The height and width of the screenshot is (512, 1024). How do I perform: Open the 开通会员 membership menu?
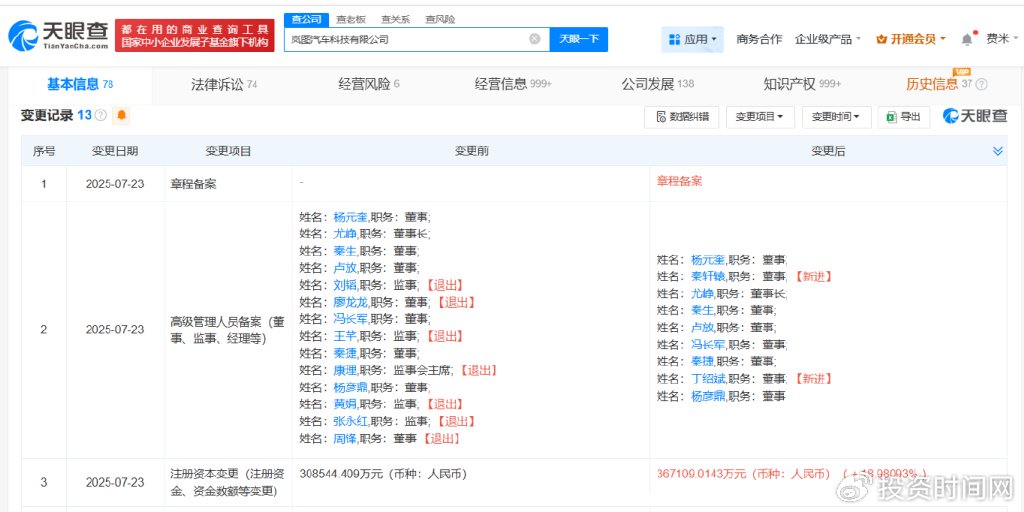coord(910,39)
